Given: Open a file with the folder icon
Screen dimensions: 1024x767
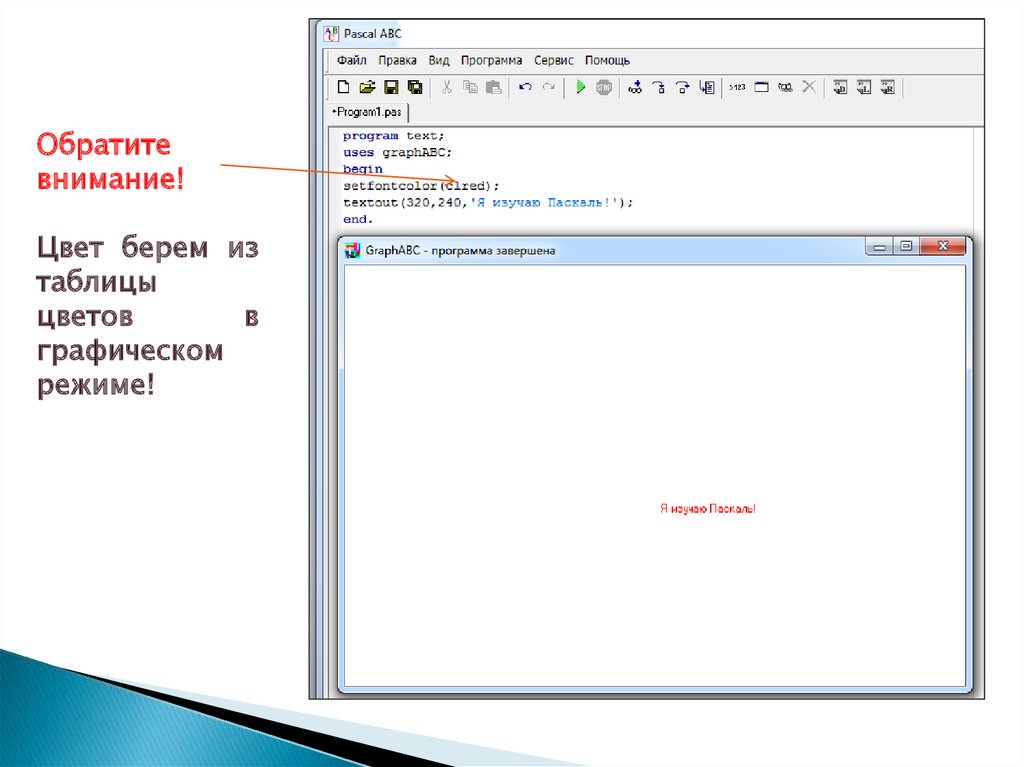Looking at the screenshot, I should [x=368, y=87].
